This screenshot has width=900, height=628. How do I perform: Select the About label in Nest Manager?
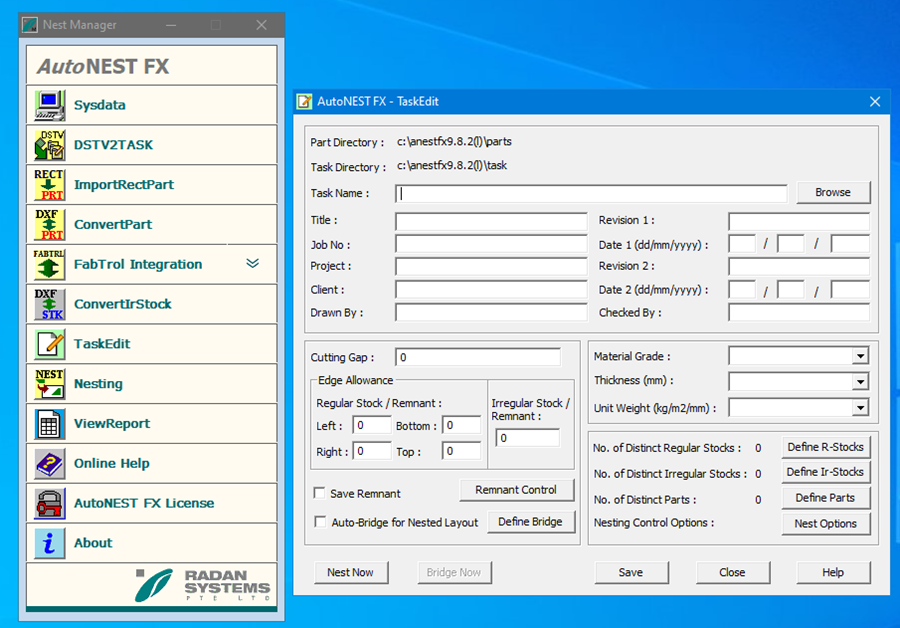point(93,543)
